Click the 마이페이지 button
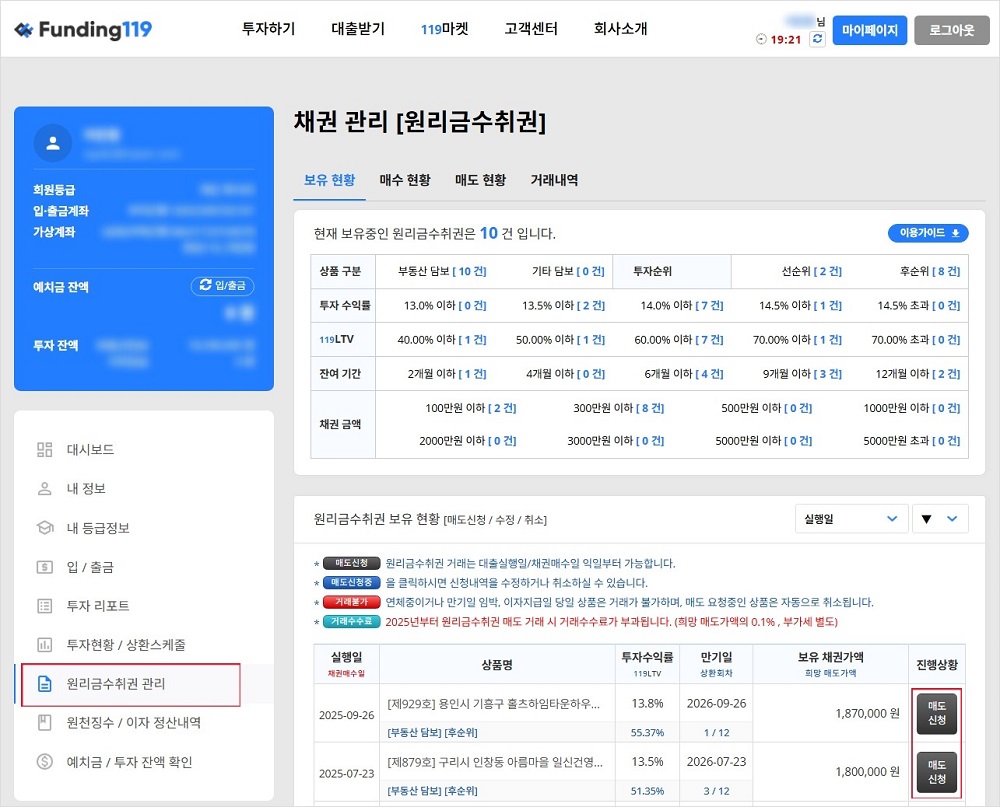The height and width of the screenshot is (807, 1000). 870,30
